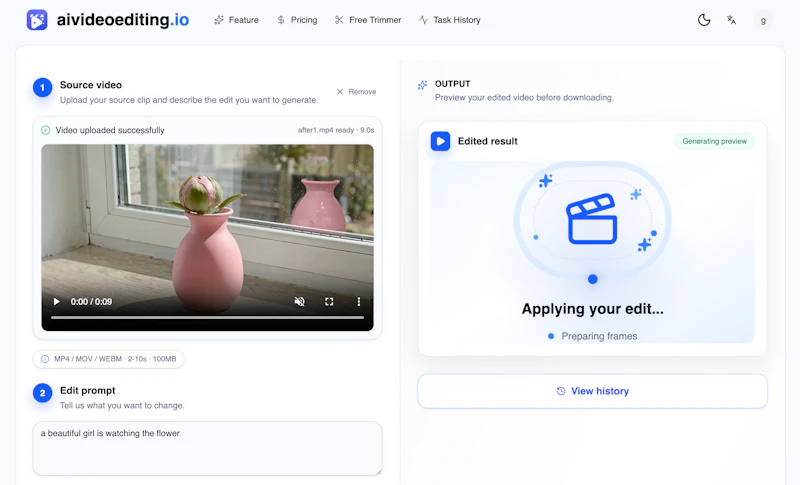This screenshot has width=800, height=485.
Task: Click 'Tell us what you want to change.' text
Action: pos(122,405)
